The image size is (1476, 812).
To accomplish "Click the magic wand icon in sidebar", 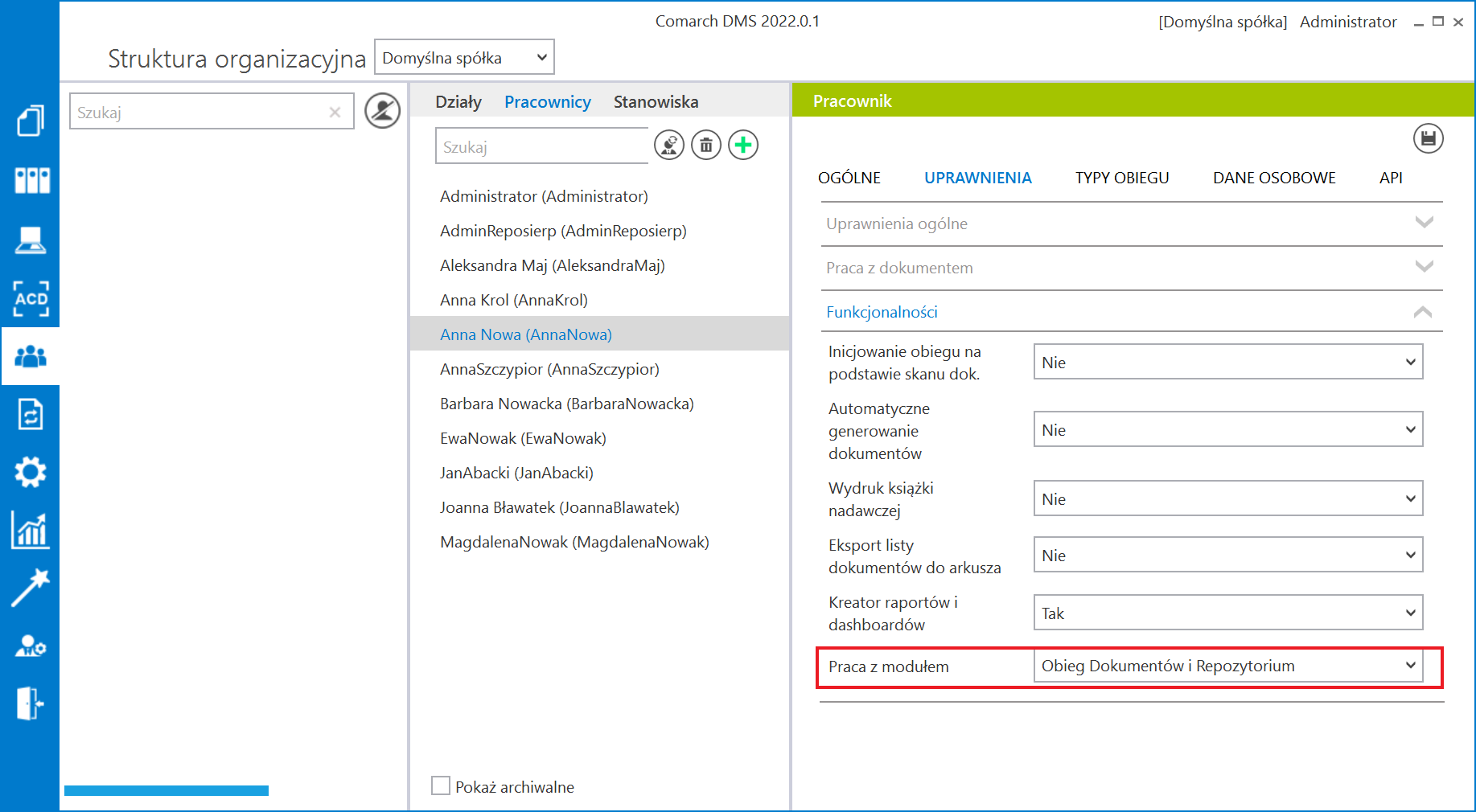I will (x=31, y=588).
